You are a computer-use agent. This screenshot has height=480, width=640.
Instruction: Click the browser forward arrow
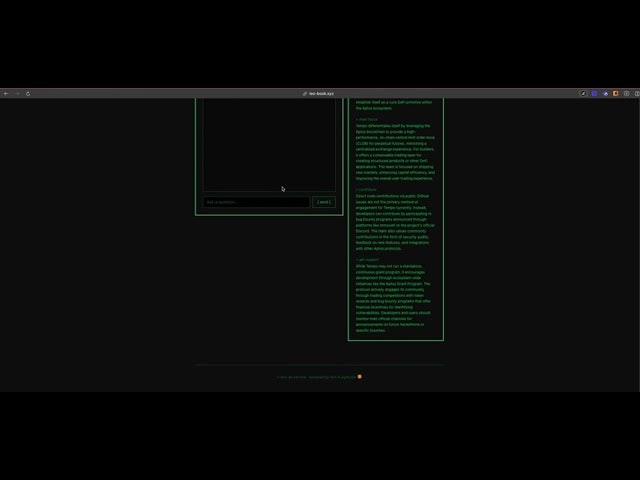click(17, 93)
